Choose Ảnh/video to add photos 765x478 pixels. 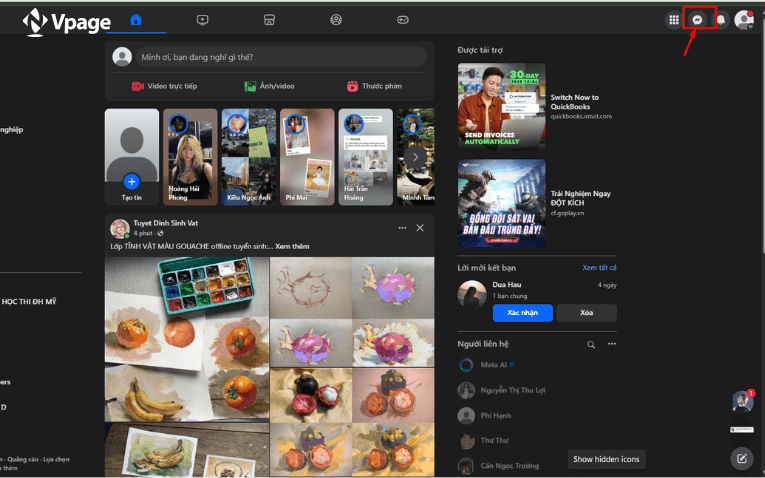(x=269, y=86)
